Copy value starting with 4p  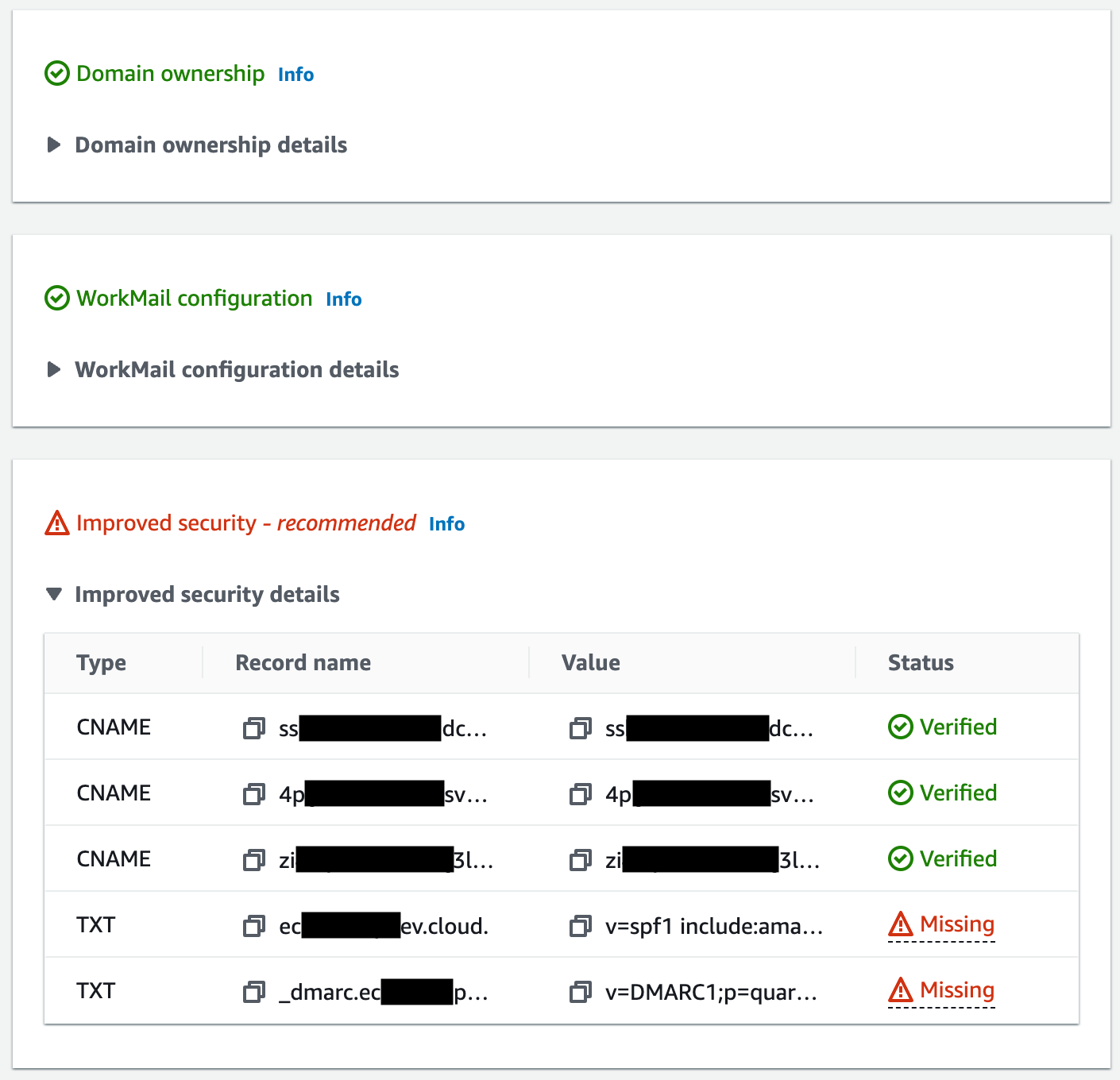pyautogui.click(x=581, y=794)
